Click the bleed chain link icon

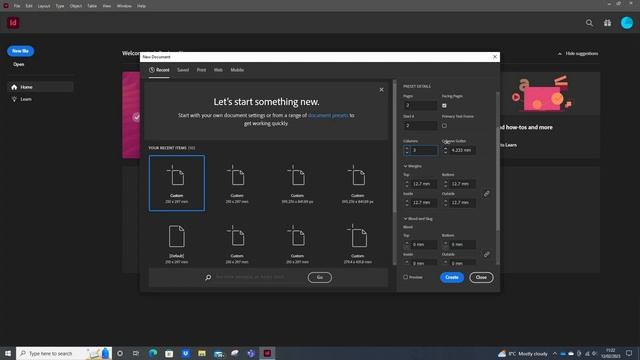[x=487, y=254]
